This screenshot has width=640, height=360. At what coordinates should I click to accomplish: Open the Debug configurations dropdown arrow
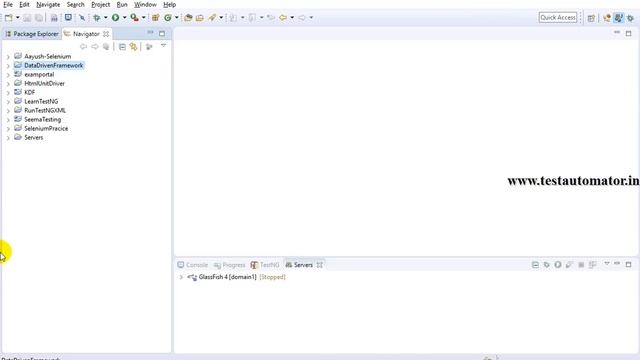tap(105, 18)
